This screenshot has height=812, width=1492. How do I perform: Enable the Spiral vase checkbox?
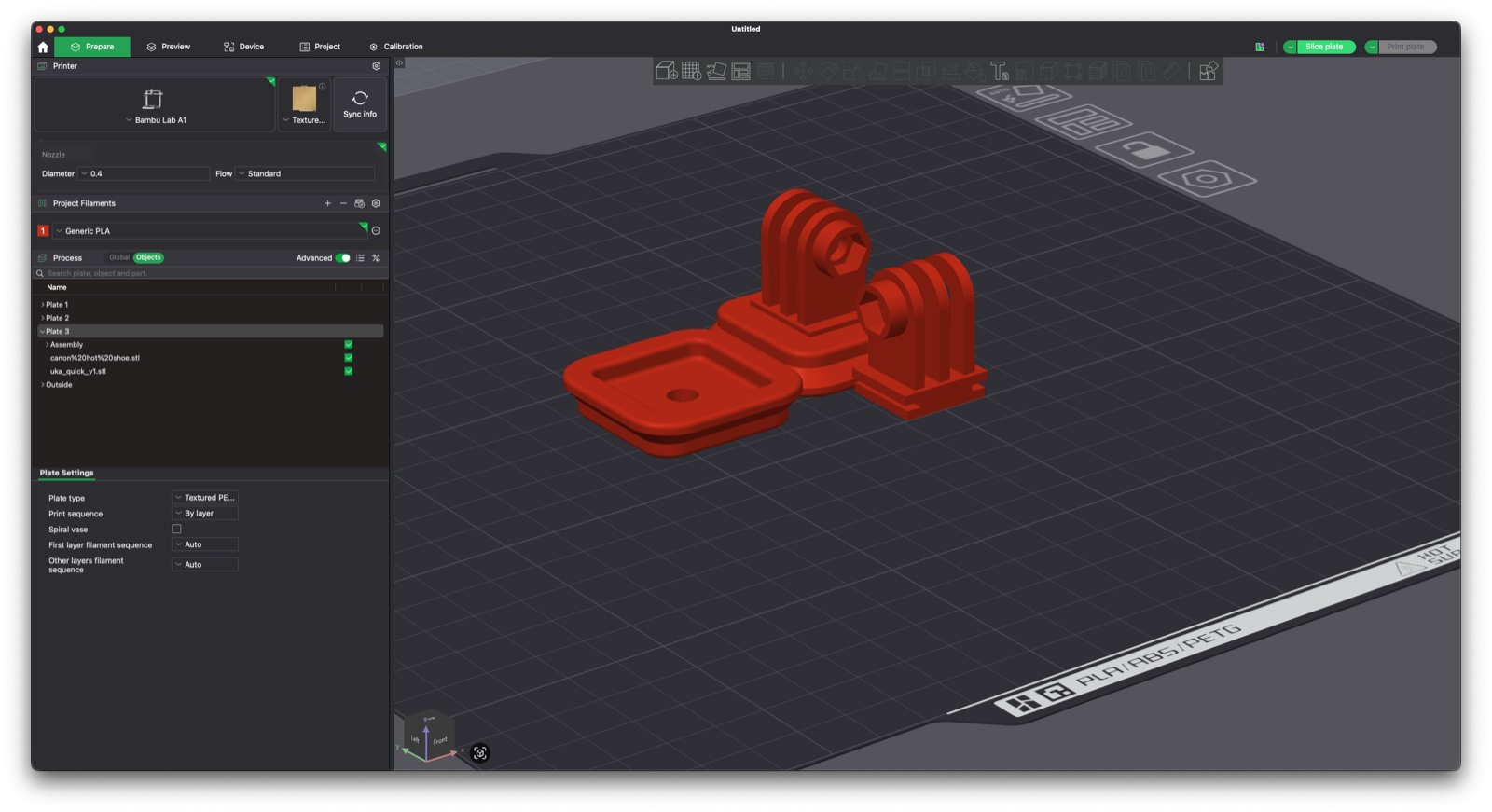click(x=176, y=530)
